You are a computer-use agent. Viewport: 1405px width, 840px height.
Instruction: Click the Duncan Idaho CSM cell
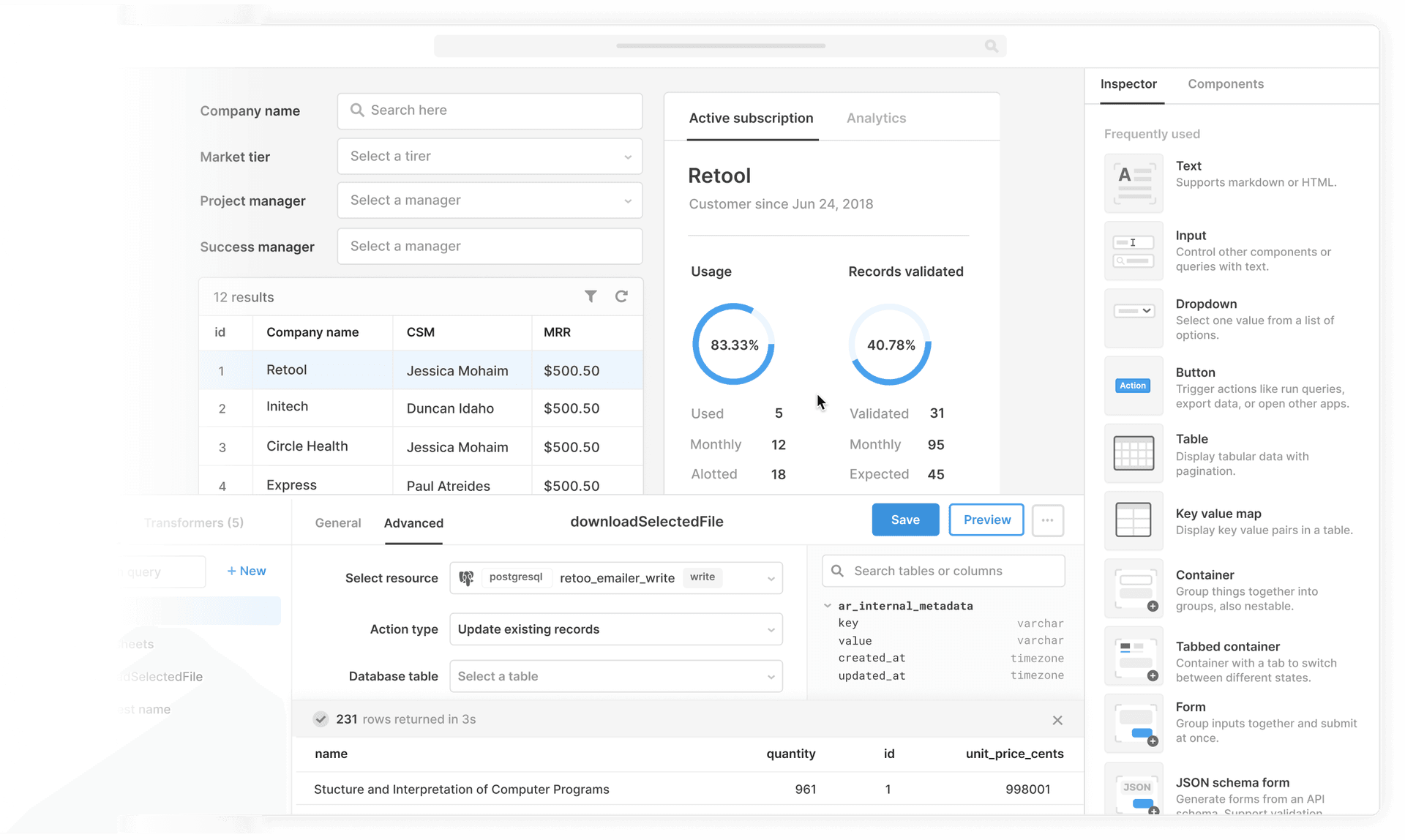point(450,408)
